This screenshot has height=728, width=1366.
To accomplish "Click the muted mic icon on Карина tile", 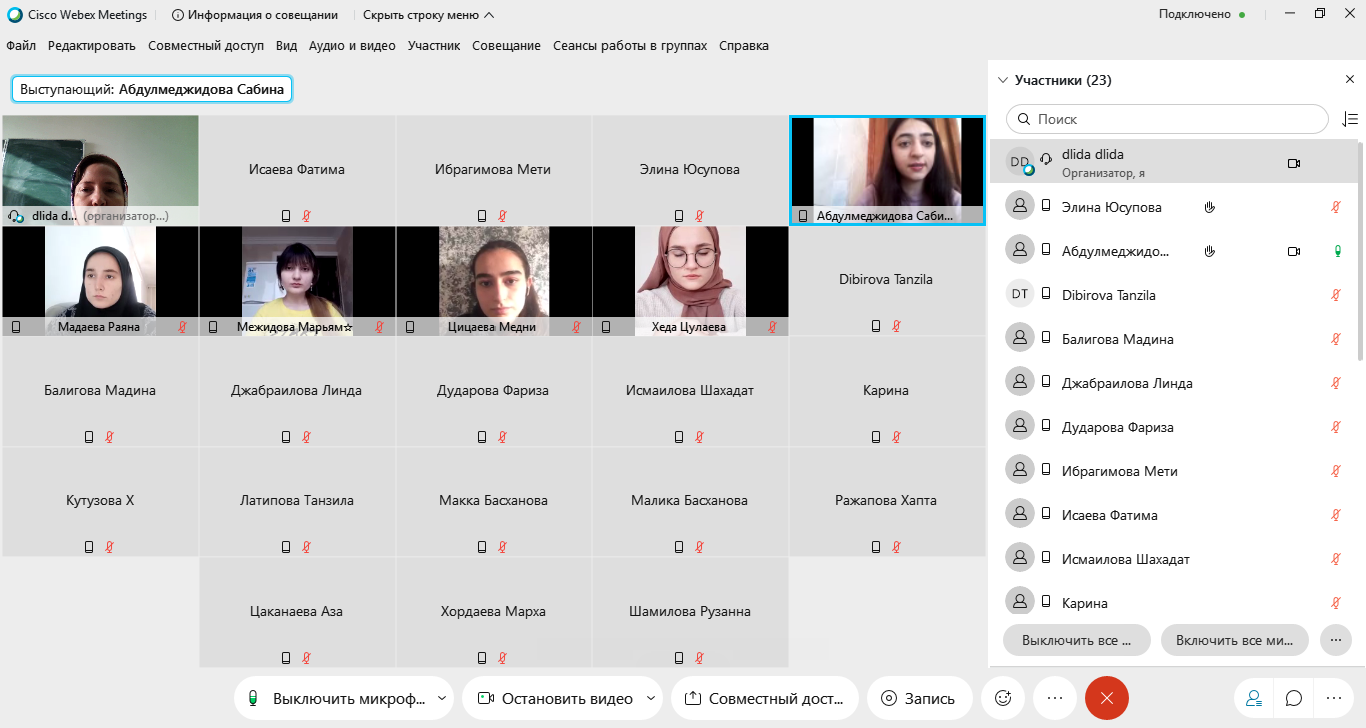I will tap(897, 437).
